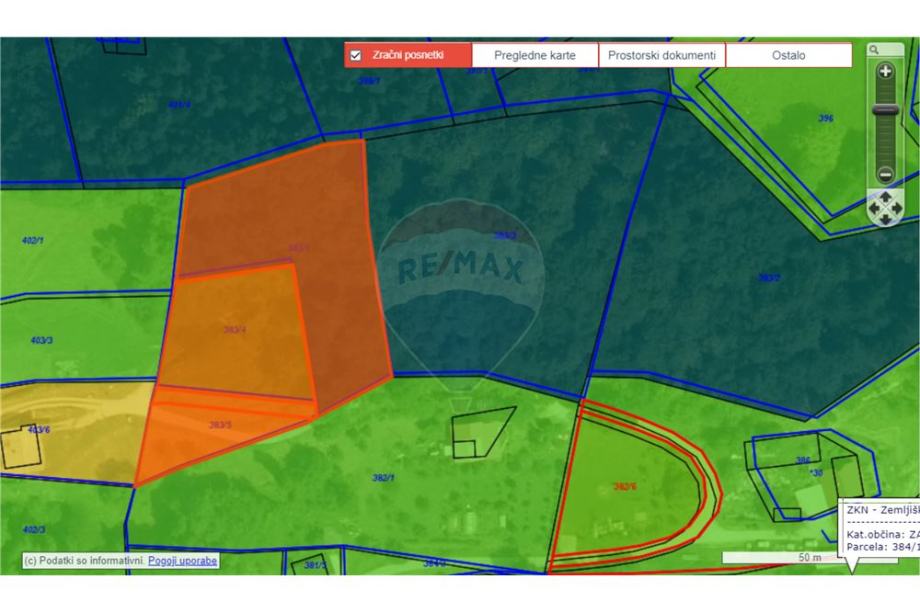Viewport: 920px width, 613px height.
Task: Open the Pregledne karte tab
Action: coord(535,56)
